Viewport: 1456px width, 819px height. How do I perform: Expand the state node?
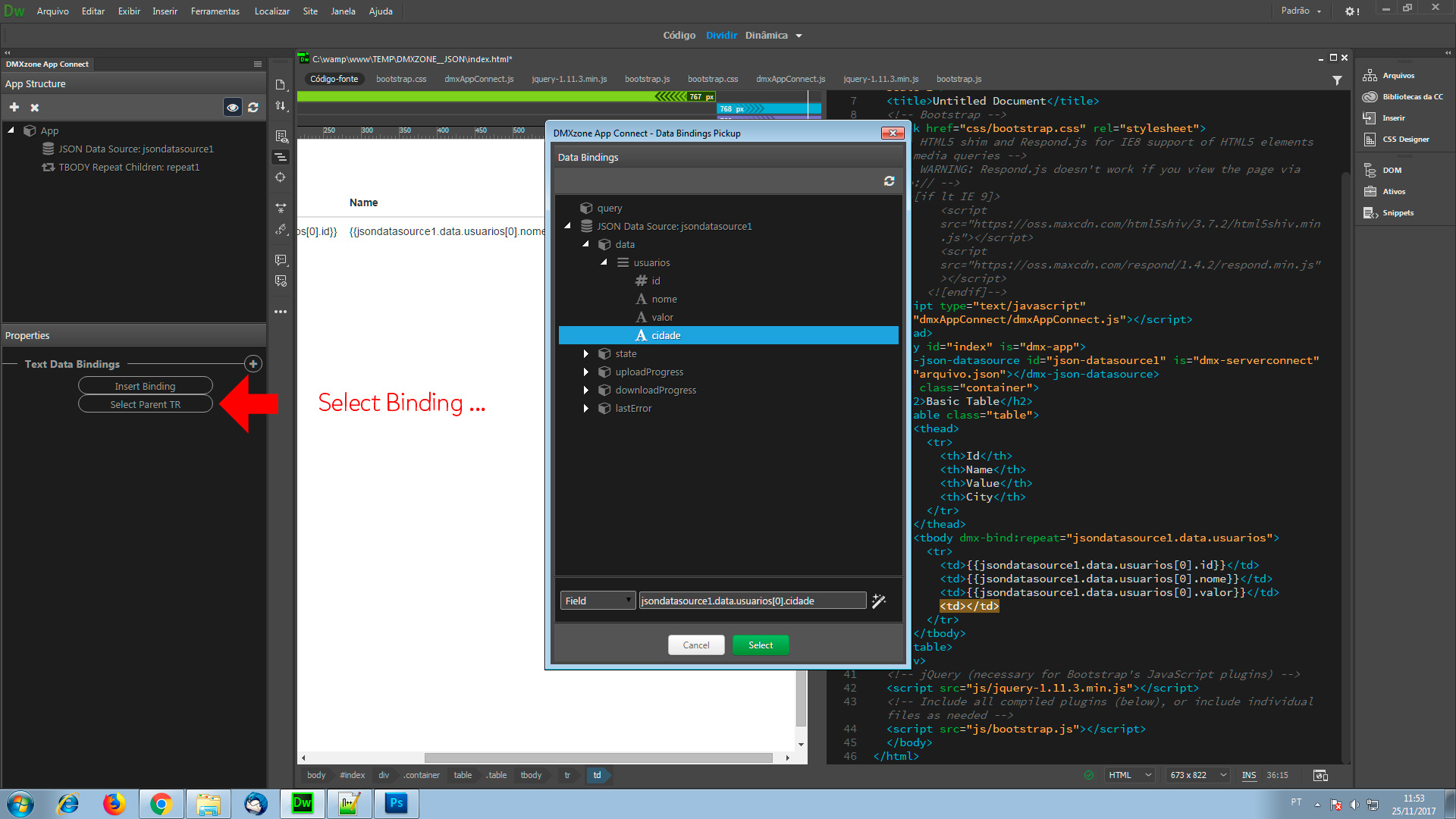tap(586, 354)
